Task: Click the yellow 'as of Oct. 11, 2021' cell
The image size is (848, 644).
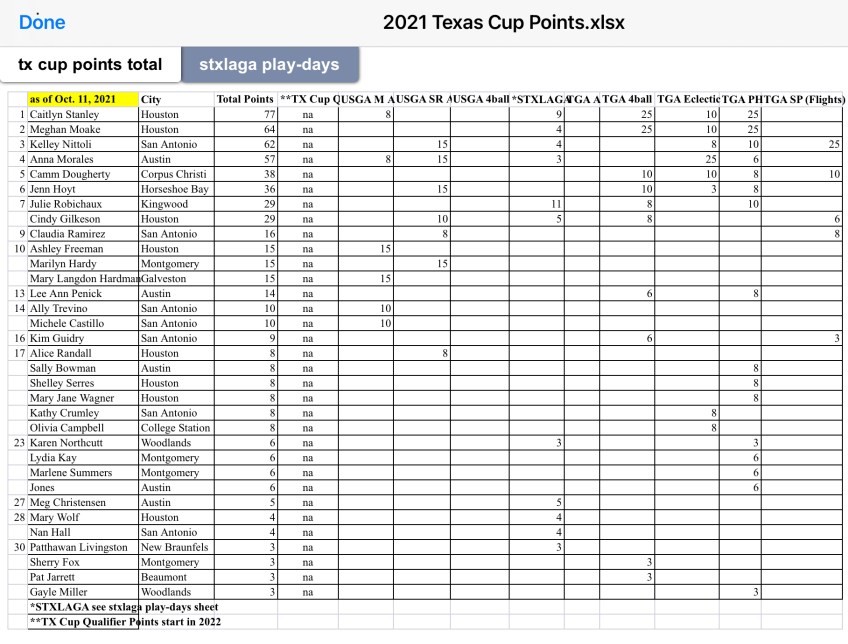Action: [x=72, y=100]
